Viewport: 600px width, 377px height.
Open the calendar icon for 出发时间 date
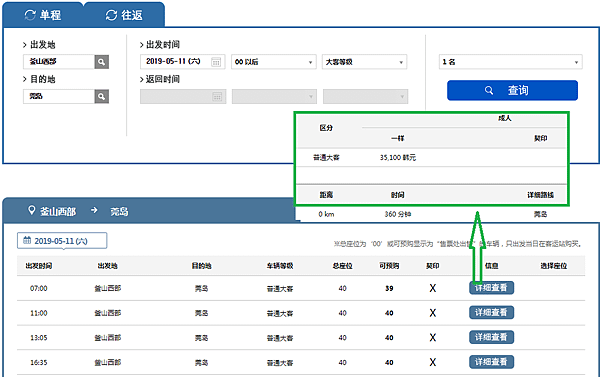point(216,62)
